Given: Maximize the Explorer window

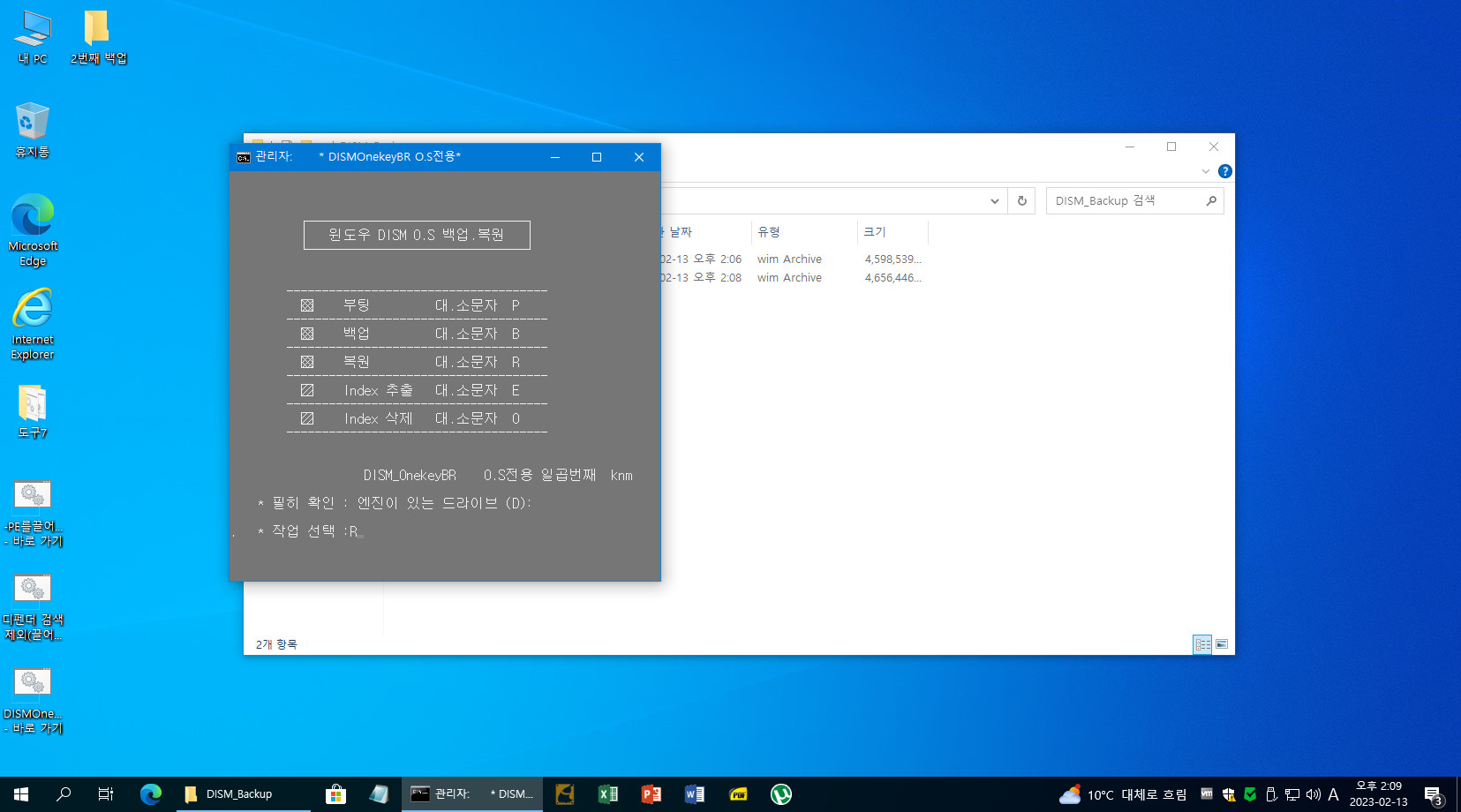Looking at the screenshot, I should click(1171, 147).
